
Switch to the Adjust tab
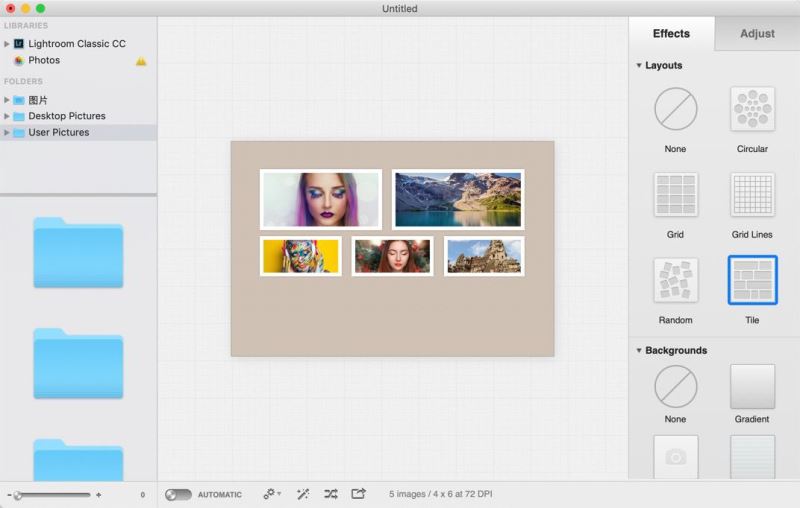coord(757,34)
